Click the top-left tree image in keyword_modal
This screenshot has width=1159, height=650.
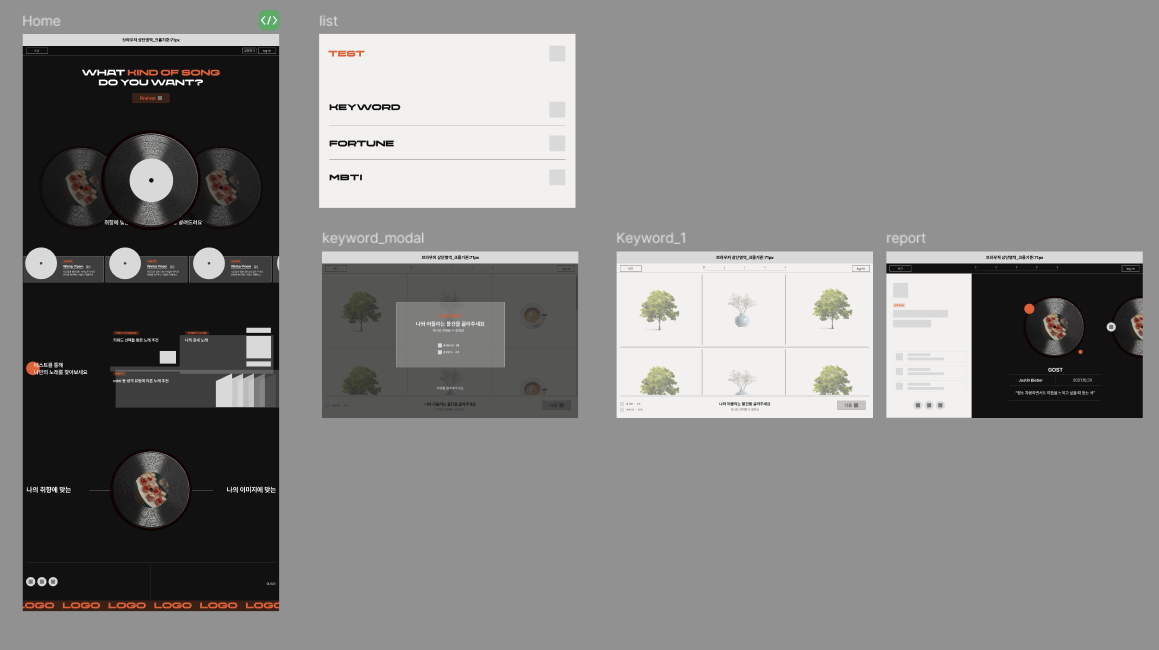coord(361,311)
